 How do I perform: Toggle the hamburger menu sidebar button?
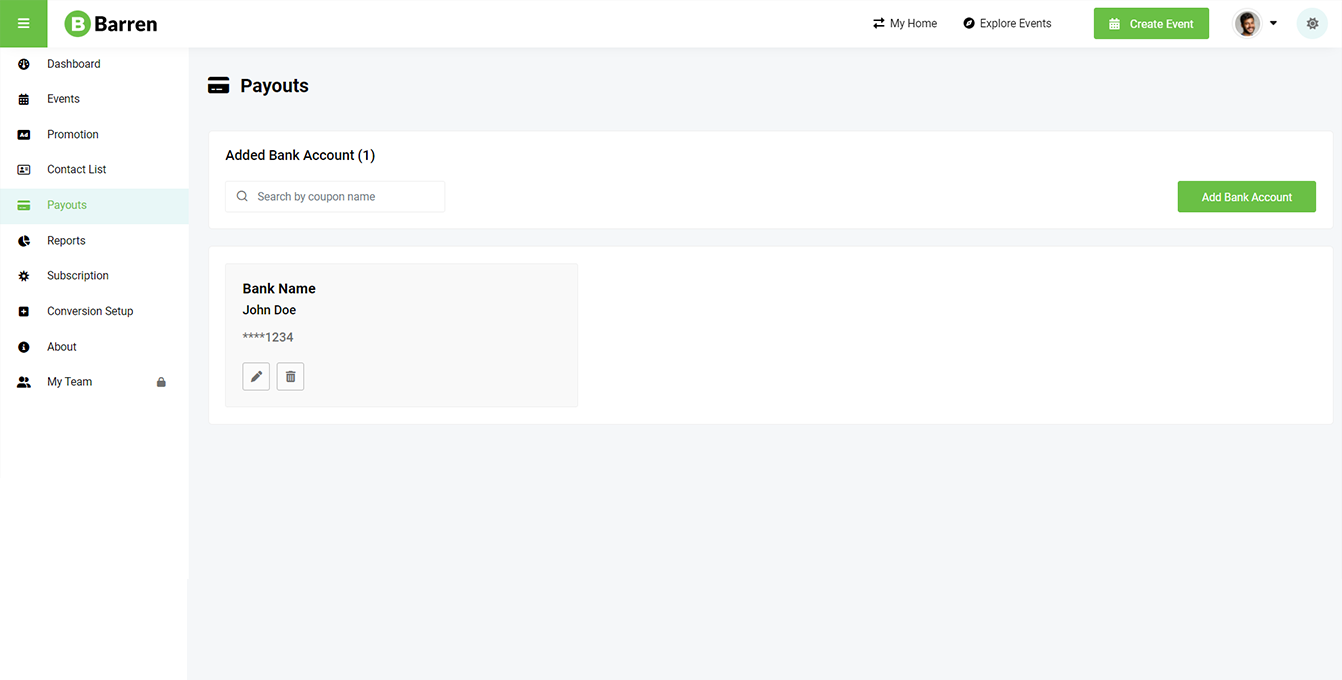(x=23, y=24)
